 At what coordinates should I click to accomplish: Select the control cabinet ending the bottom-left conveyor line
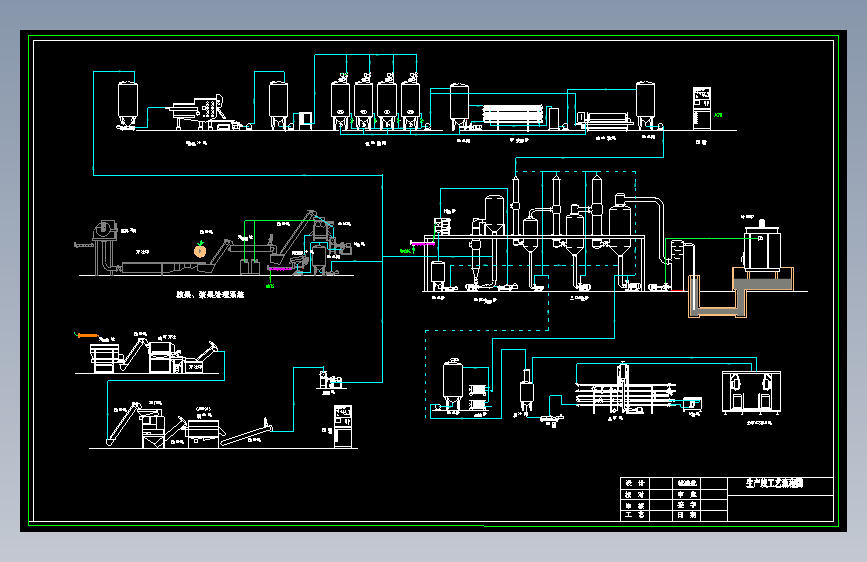[343, 426]
